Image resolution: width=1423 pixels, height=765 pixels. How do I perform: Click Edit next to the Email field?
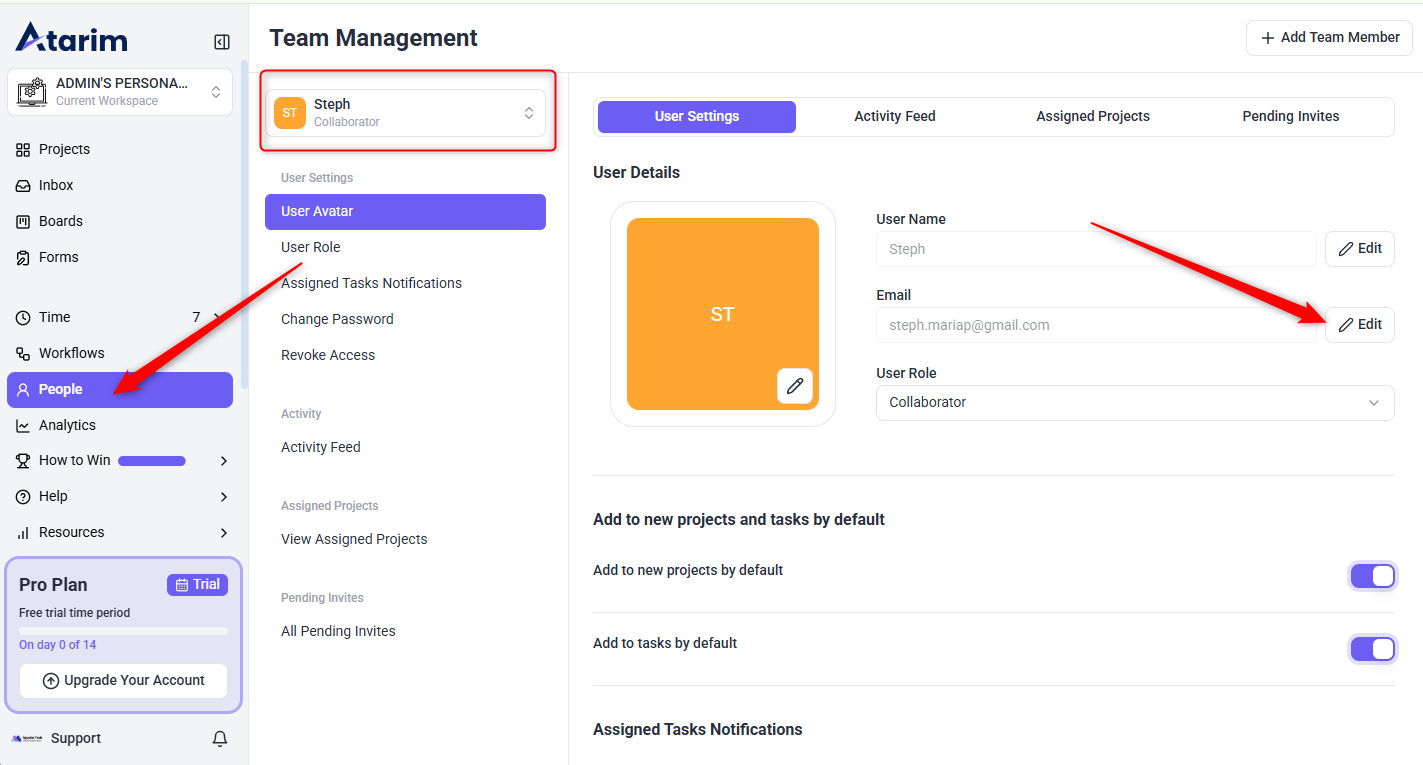point(1359,325)
